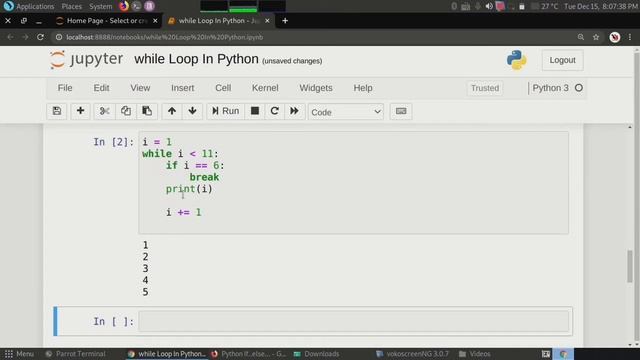Click the notebook vertical scrollbar thumb
640x360 pixels.
tap(630, 266)
